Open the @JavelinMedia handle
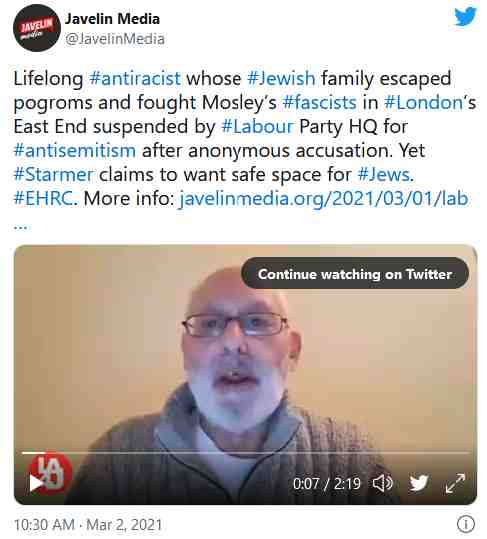Image resolution: width=487 pixels, height=539 pixels. pyautogui.click(x=114, y=39)
